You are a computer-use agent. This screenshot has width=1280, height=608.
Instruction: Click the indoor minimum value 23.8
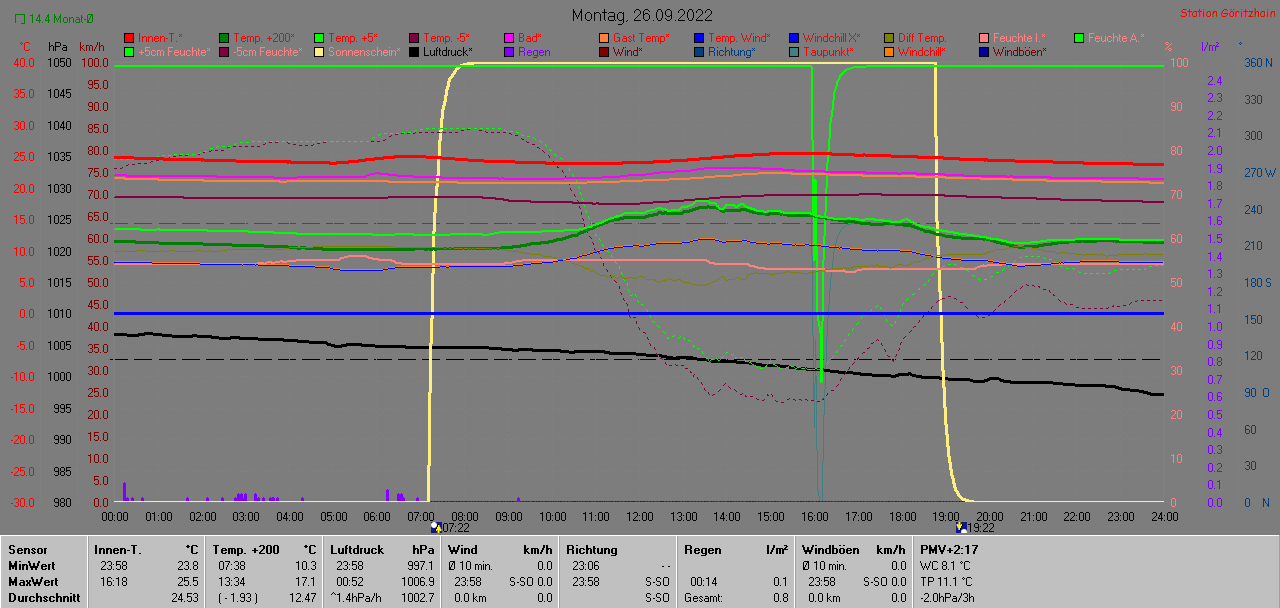coord(188,565)
